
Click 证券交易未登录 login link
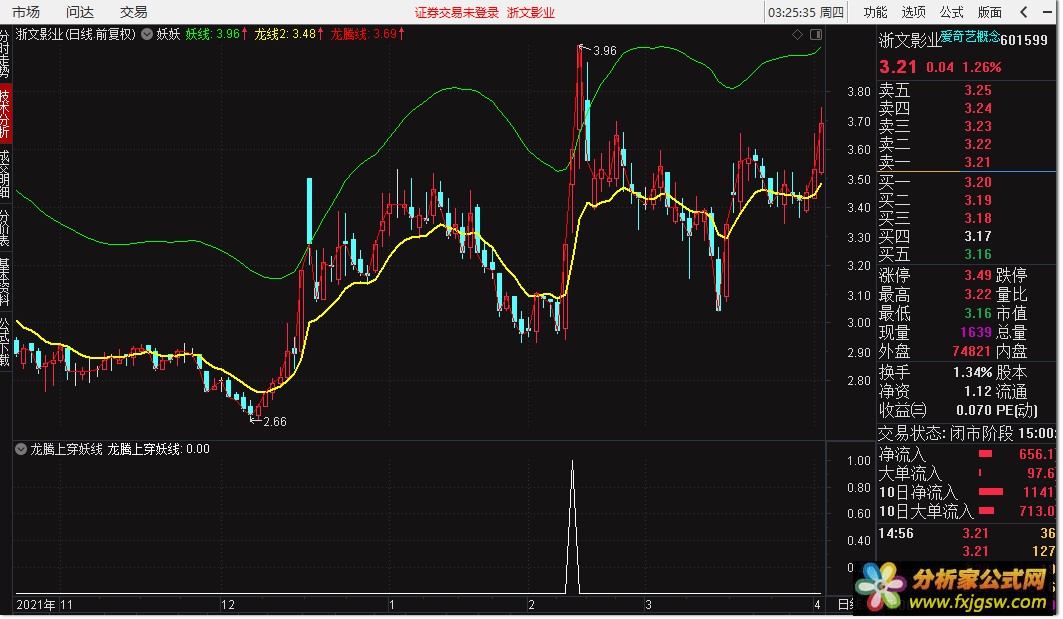457,12
